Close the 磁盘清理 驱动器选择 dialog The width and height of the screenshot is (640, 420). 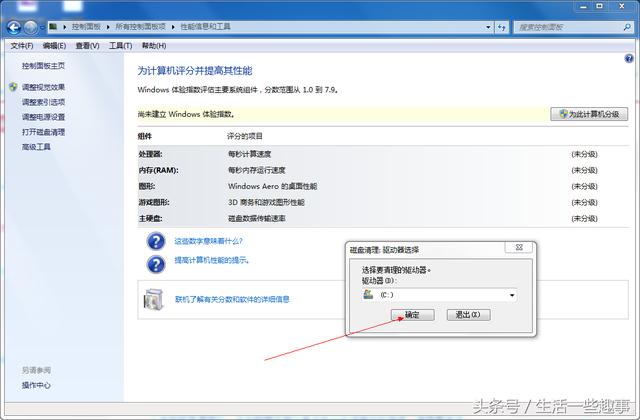[519, 247]
